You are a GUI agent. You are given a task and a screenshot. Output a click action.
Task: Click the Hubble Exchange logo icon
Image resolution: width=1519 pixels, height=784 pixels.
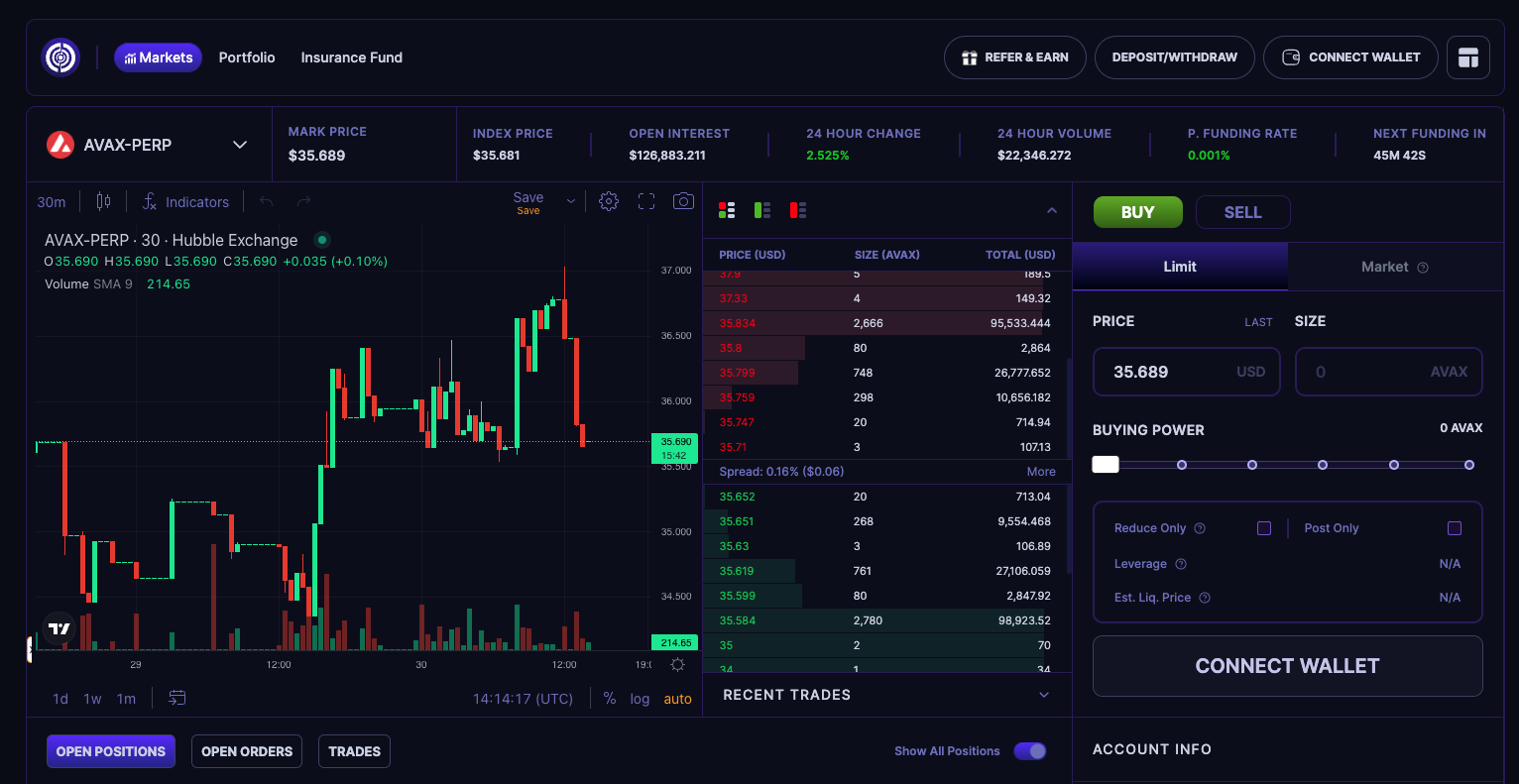pyautogui.click(x=60, y=57)
